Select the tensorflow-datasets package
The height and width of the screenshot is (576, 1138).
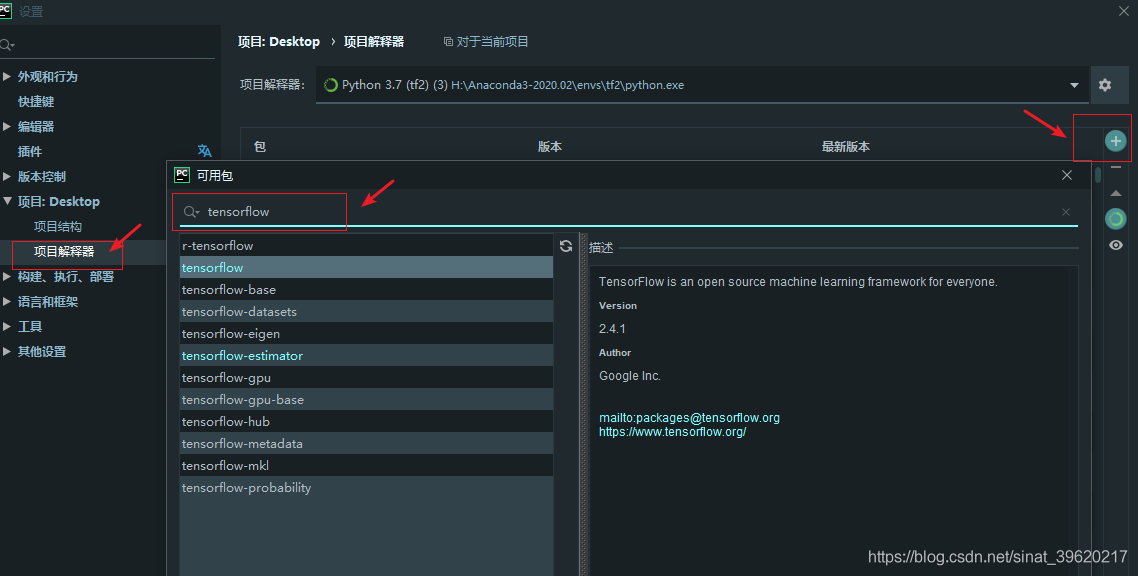coord(367,312)
